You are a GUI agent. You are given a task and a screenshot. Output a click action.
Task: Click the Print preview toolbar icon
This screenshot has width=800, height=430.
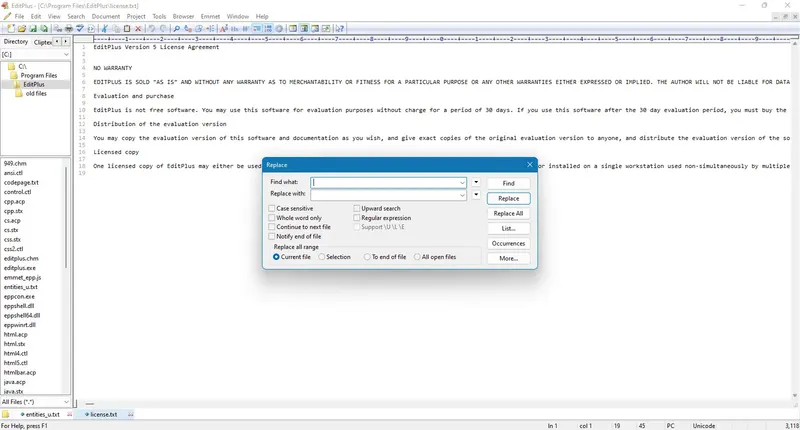tap(59, 29)
